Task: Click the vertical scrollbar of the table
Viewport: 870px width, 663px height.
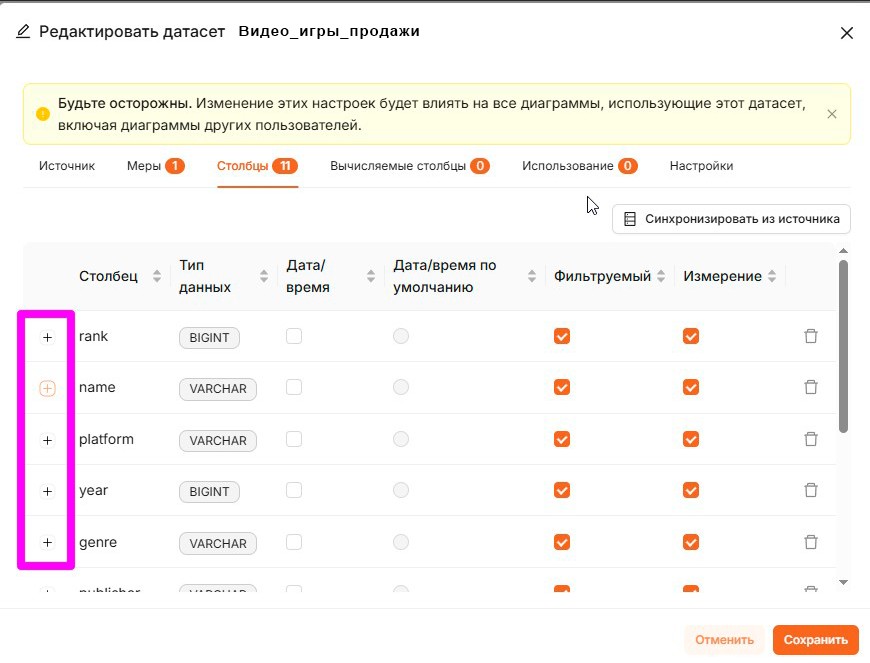Action: 843,345
